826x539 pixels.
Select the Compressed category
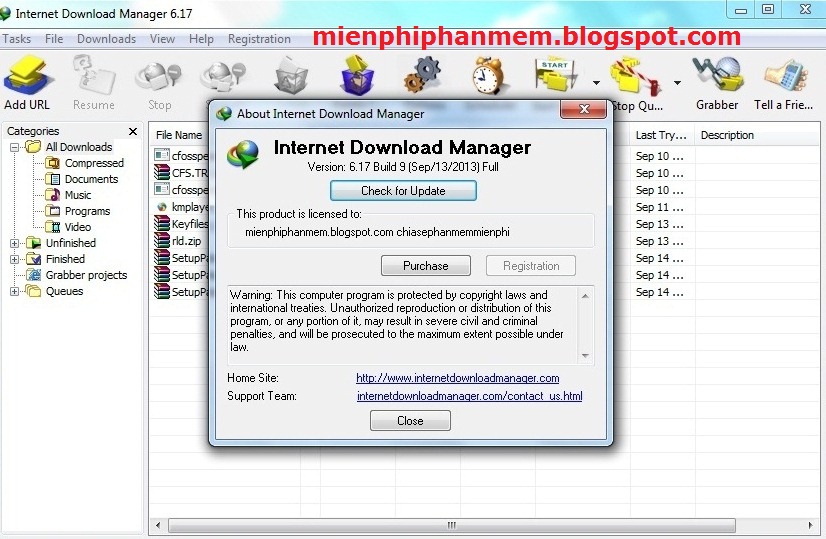(x=94, y=163)
